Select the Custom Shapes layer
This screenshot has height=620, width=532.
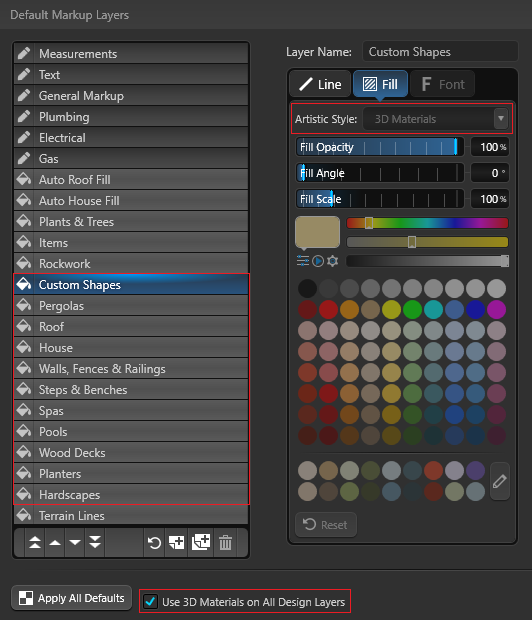point(131,284)
